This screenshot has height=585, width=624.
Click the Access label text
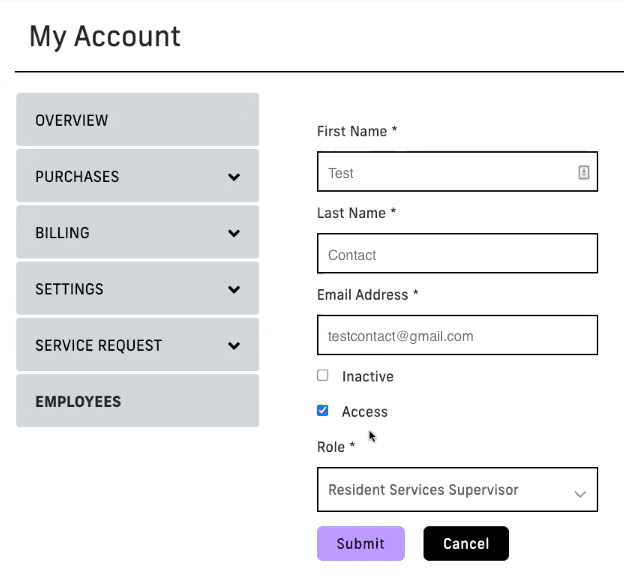click(365, 411)
